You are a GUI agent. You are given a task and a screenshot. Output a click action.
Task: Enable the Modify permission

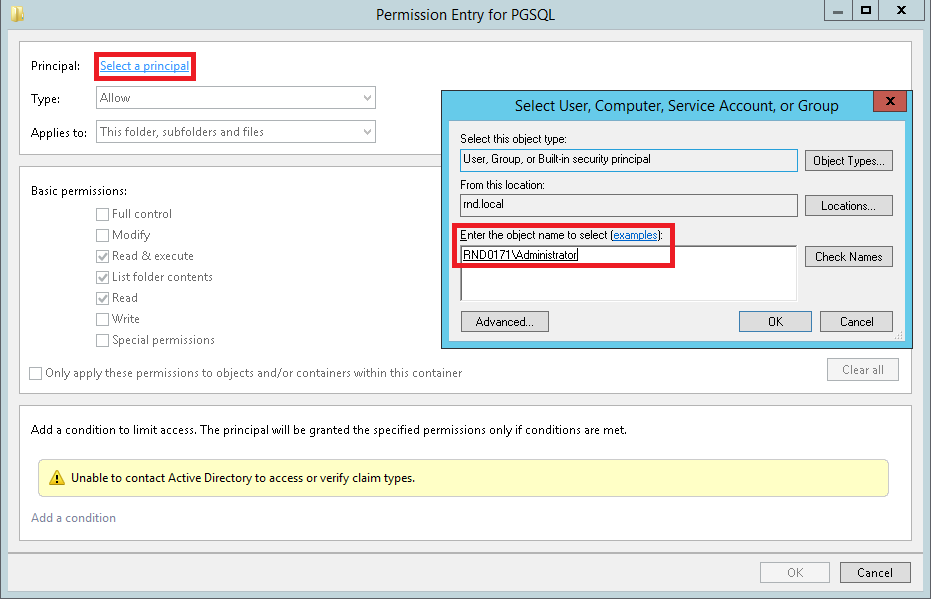(102, 234)
